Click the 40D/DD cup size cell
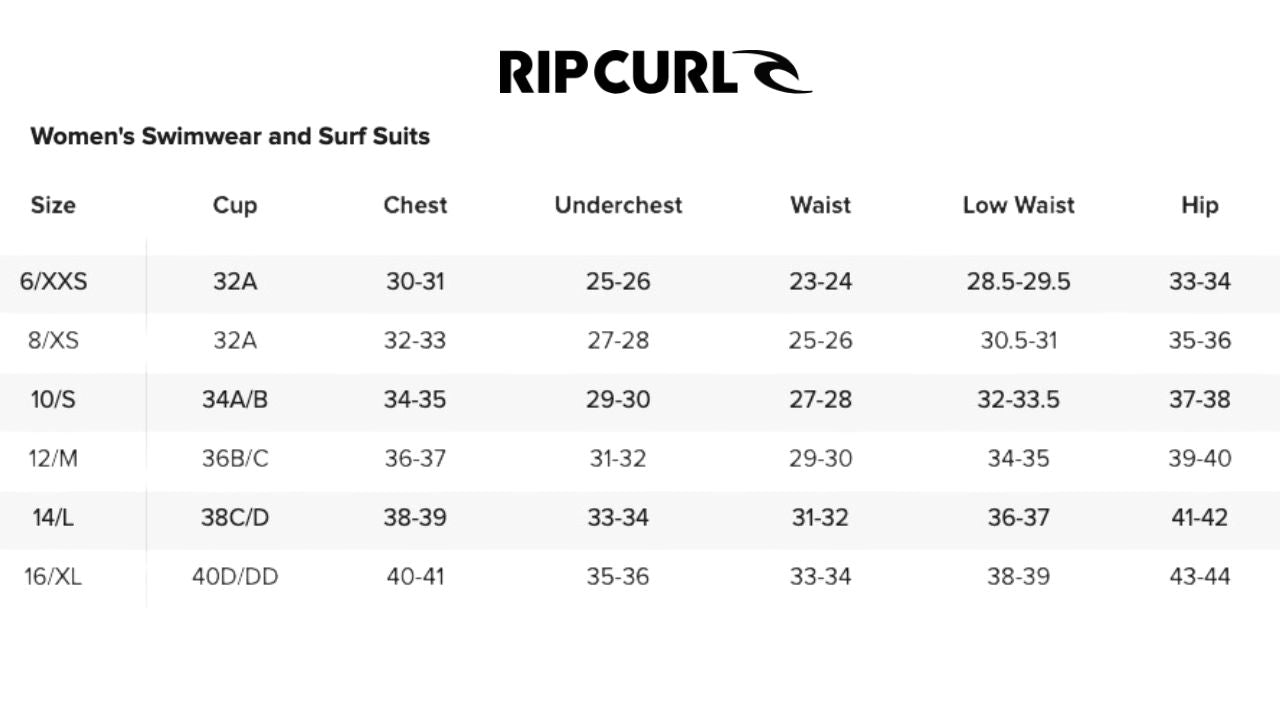This screenshot has width=1280, height=720. pyautogui.click(x=235, y=577)
